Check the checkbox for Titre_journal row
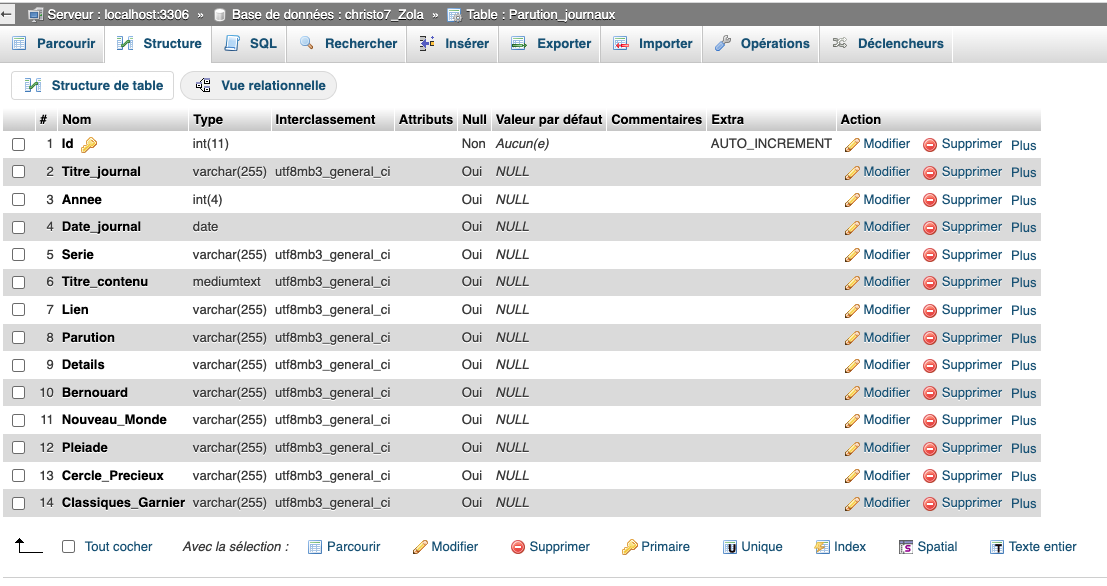Image resolution: width=1107 pixels, height=586 pixels. 17,171
